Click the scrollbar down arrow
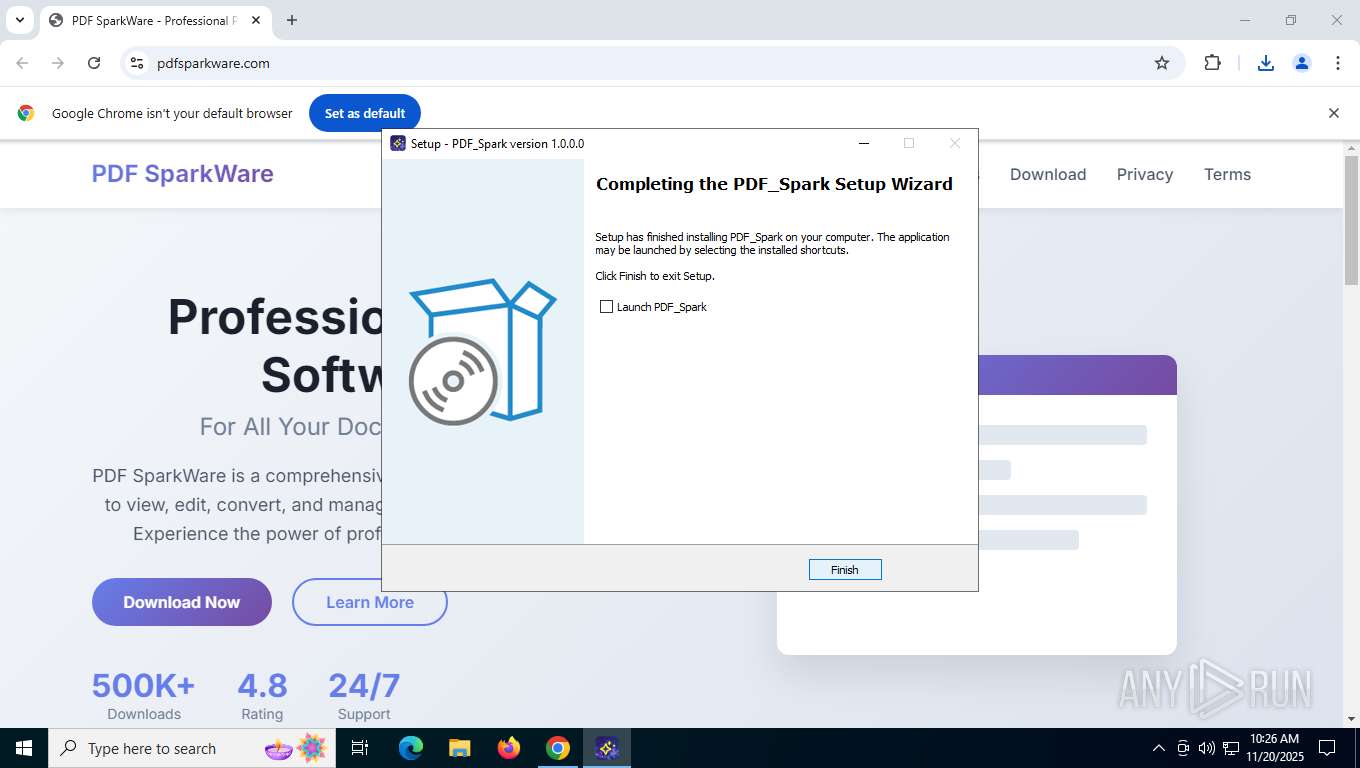The width and height of the screenshot is (1360, 768). (1351, 718)
